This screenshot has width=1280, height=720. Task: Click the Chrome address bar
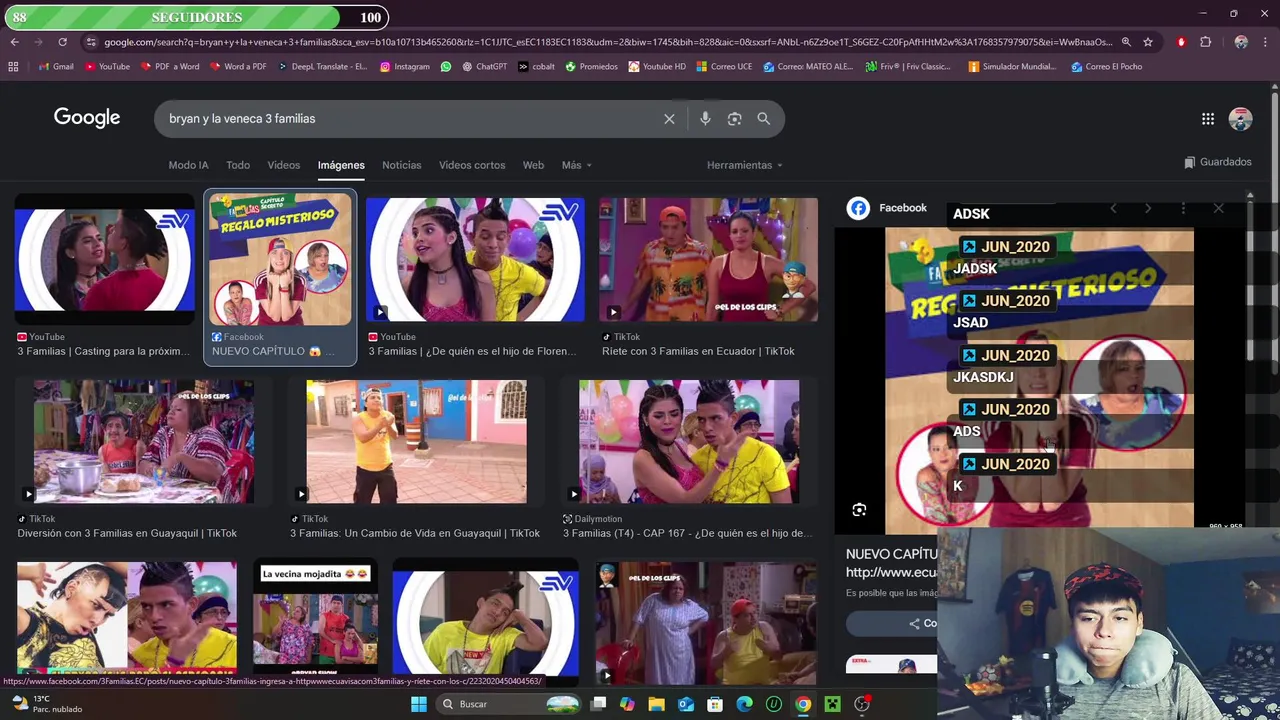point(607,42)
